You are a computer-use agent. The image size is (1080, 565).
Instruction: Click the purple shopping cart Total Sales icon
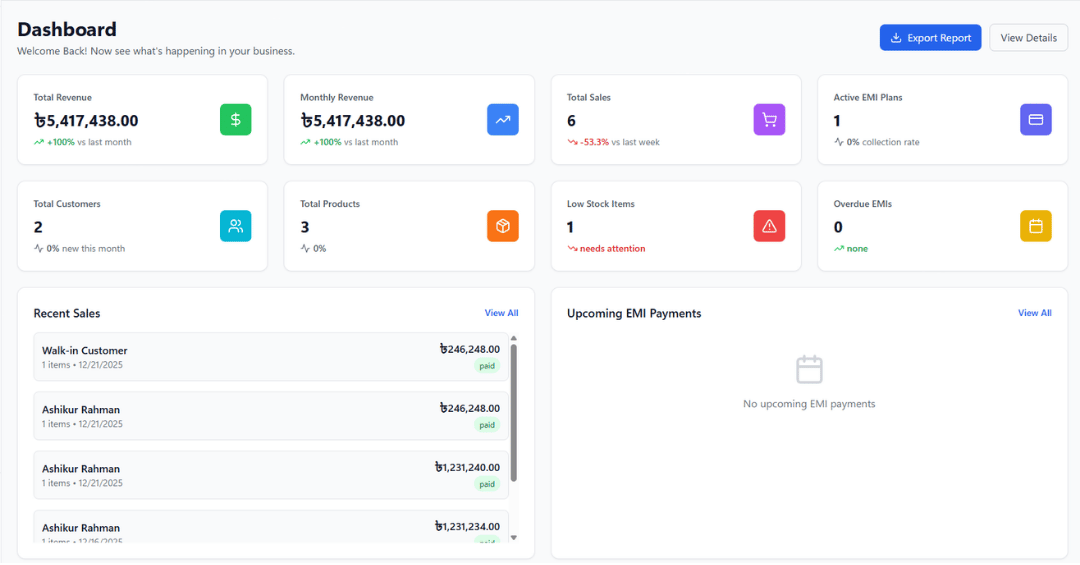coord(769,120)
